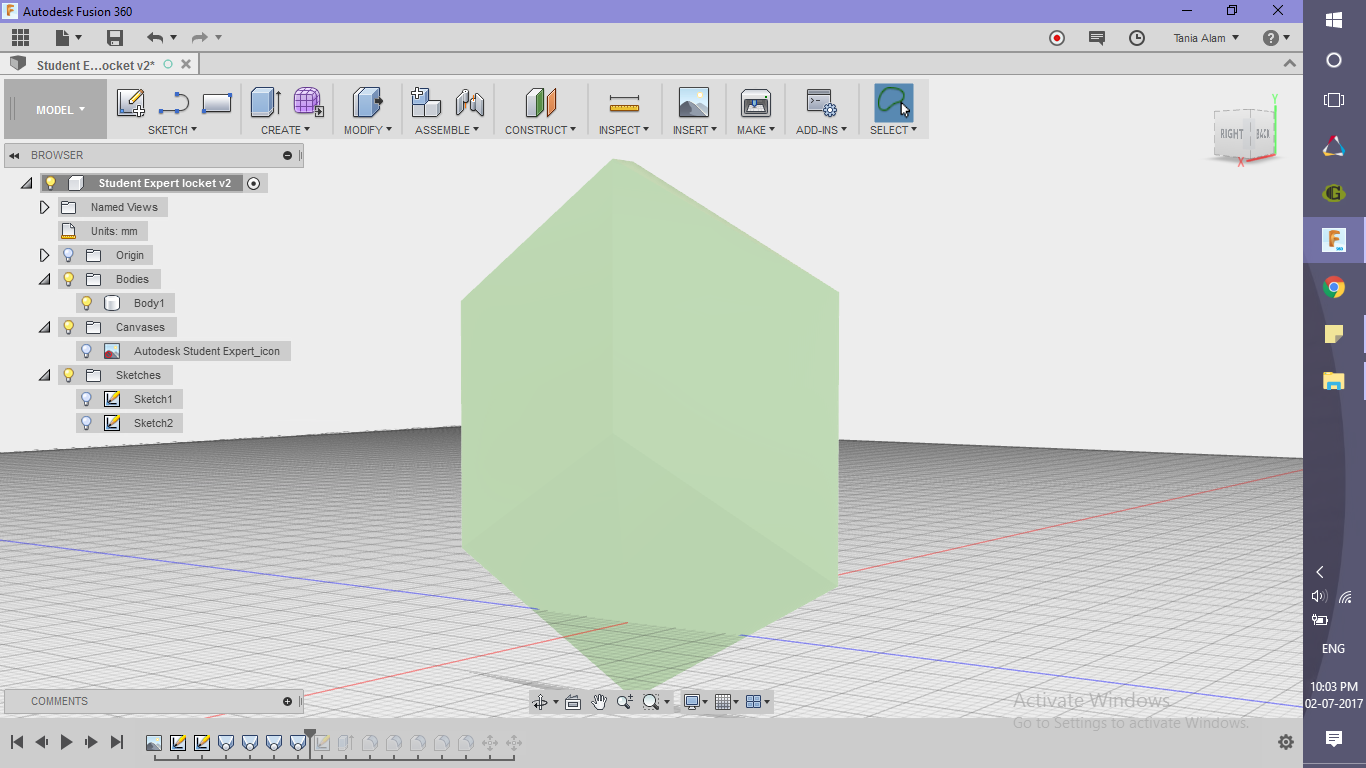
Task: Toggle visibility bulb for Sketch2
Action: tap(87, 423)
